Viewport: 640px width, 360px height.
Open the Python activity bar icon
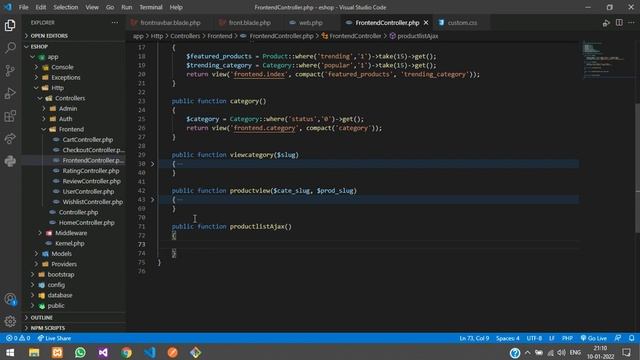pyautogui.click(x=10, y=161)
